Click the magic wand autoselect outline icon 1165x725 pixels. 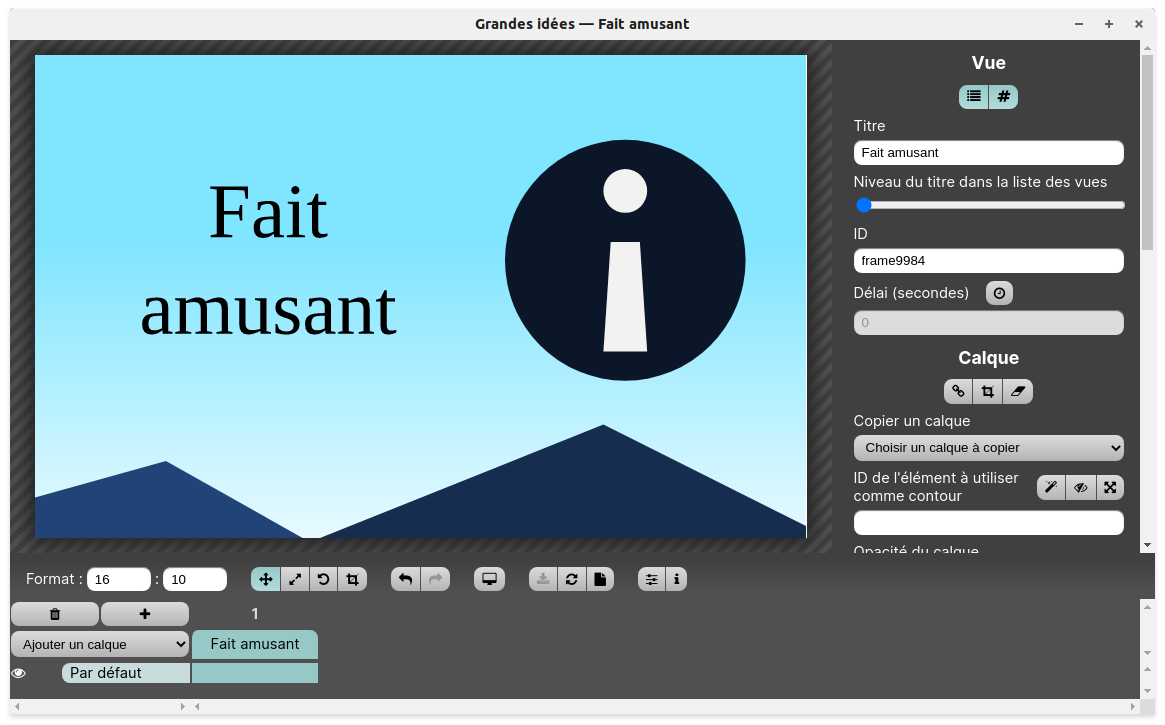(x=1051, y=487)
